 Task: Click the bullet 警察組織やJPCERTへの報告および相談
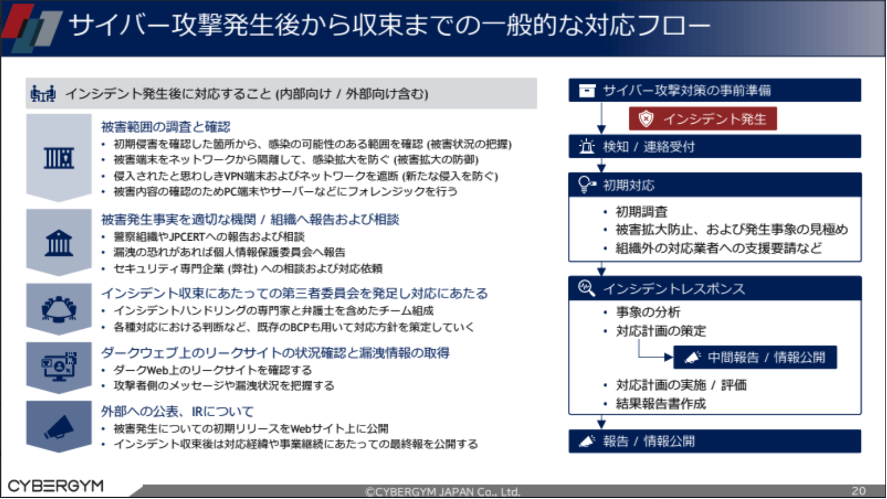coord(209,236)
